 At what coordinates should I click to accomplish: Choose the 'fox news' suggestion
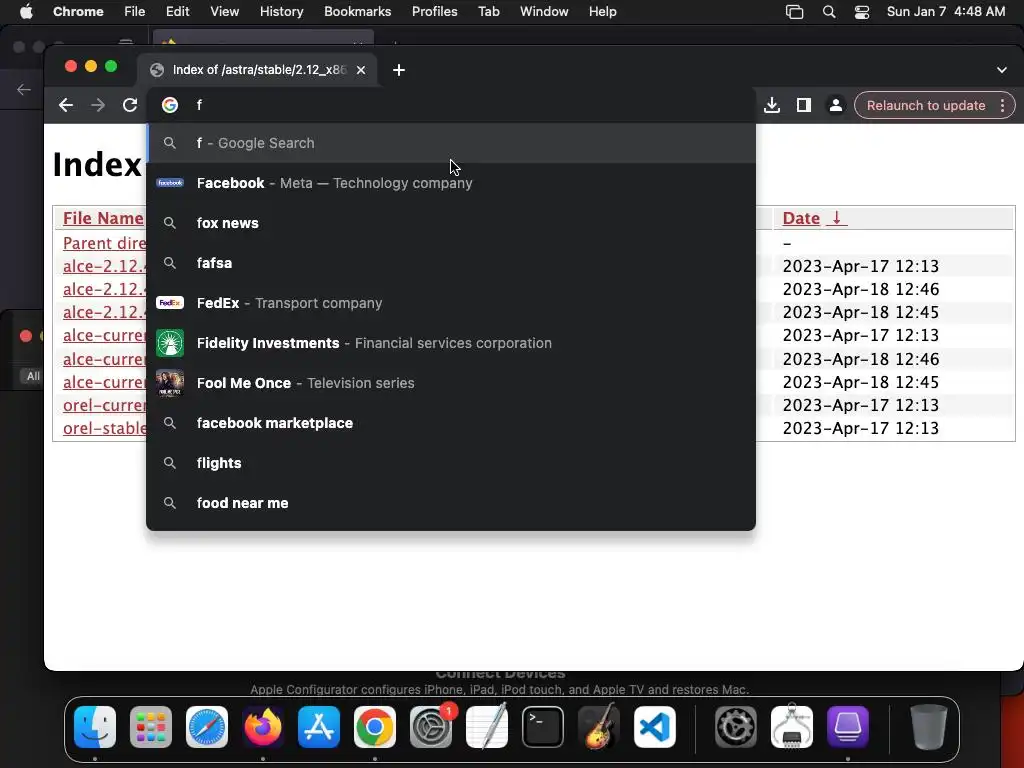point(451,223)
